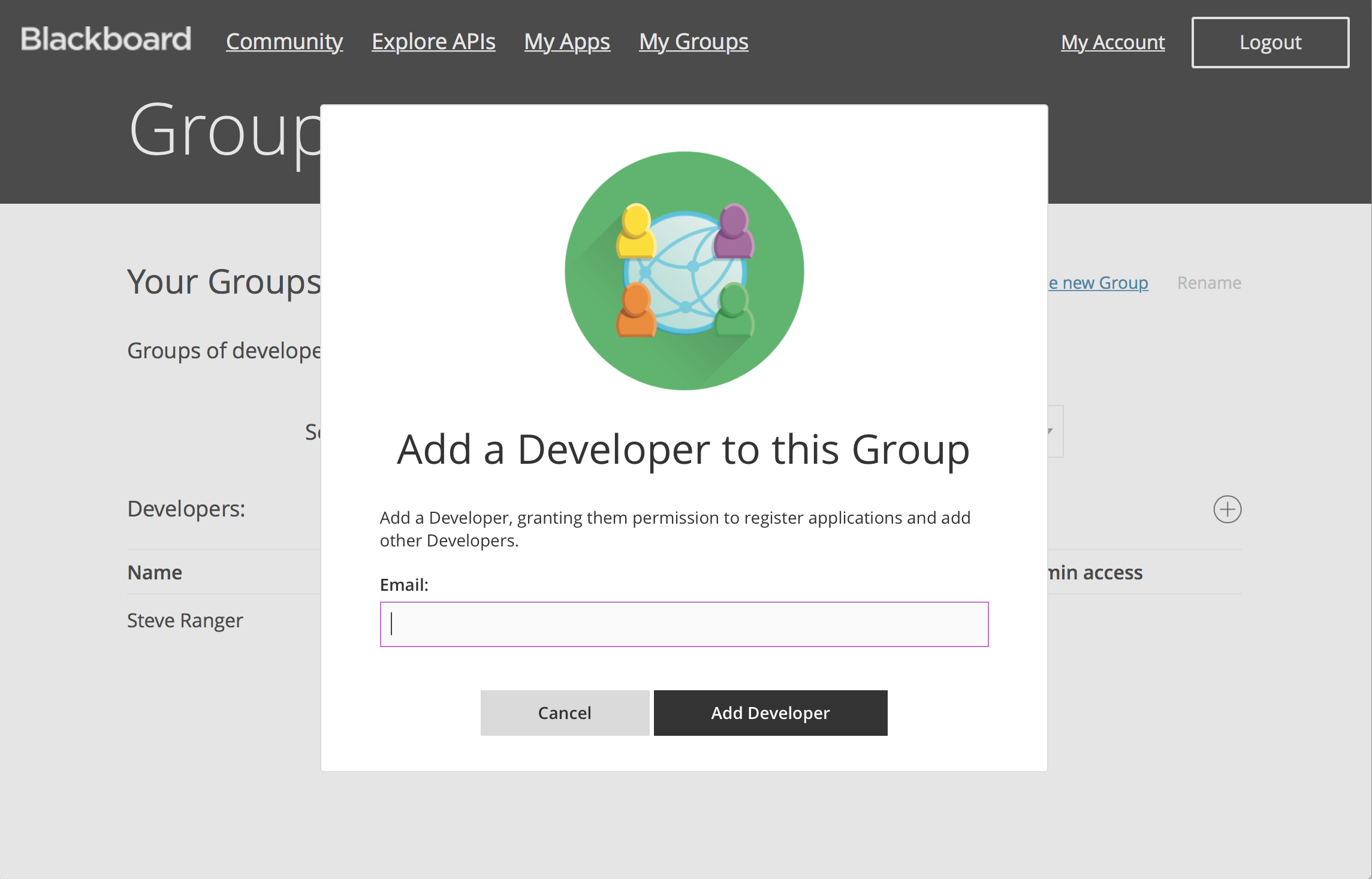
Task: Click the Rename option
Action: click(x=1209, y=283)
